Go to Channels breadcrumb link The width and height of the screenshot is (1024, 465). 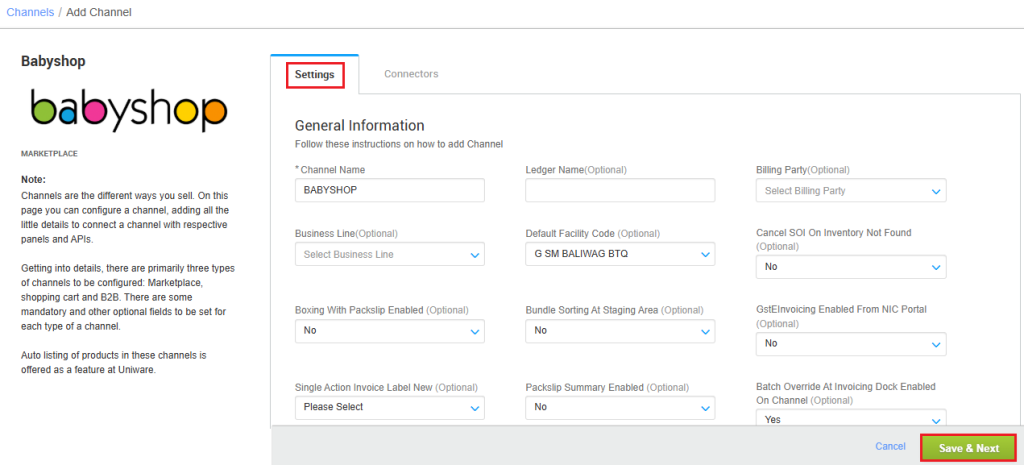click(x=30, y=12)
